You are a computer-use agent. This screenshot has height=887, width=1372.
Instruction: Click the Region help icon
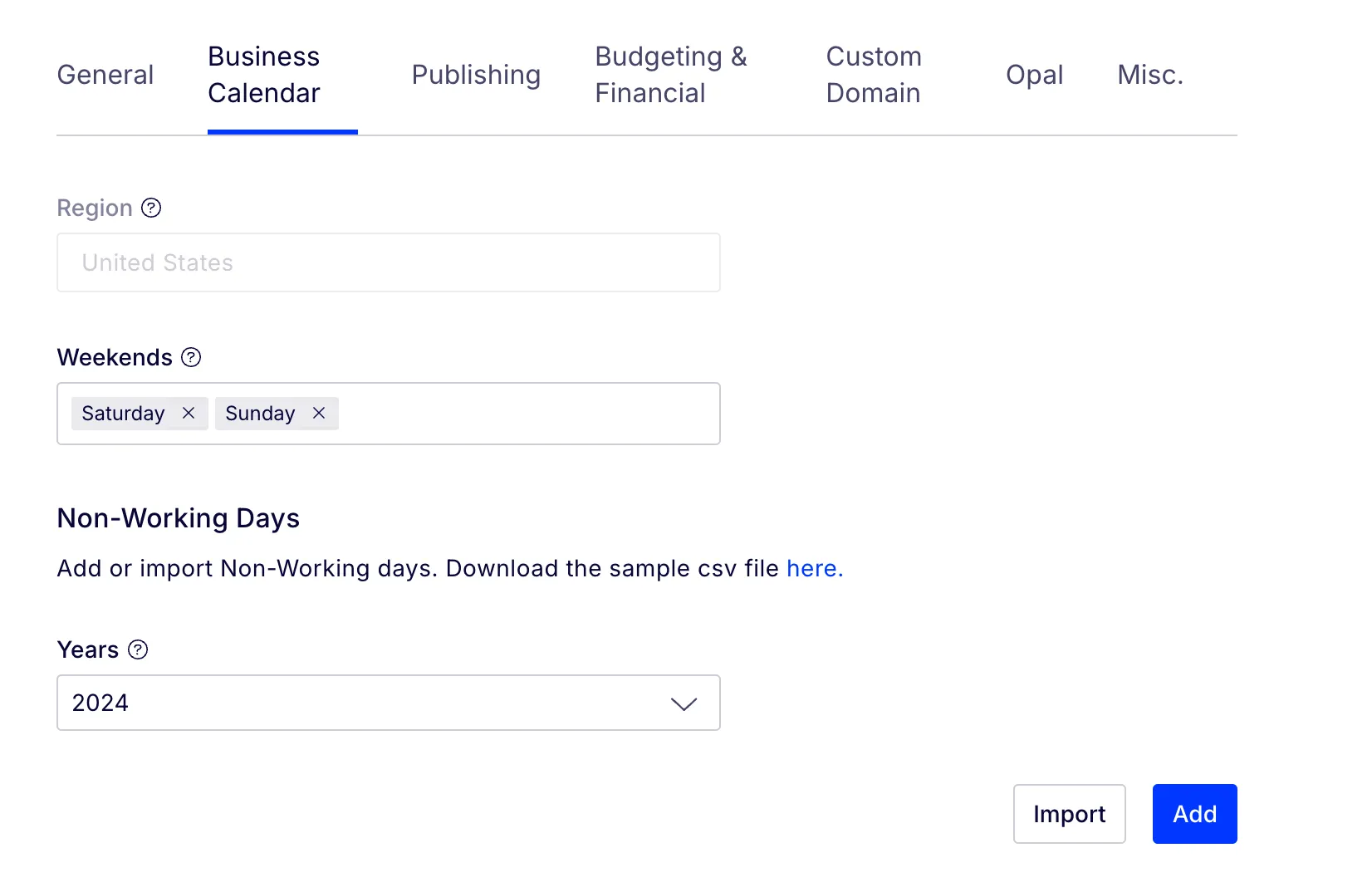point(151,208)
